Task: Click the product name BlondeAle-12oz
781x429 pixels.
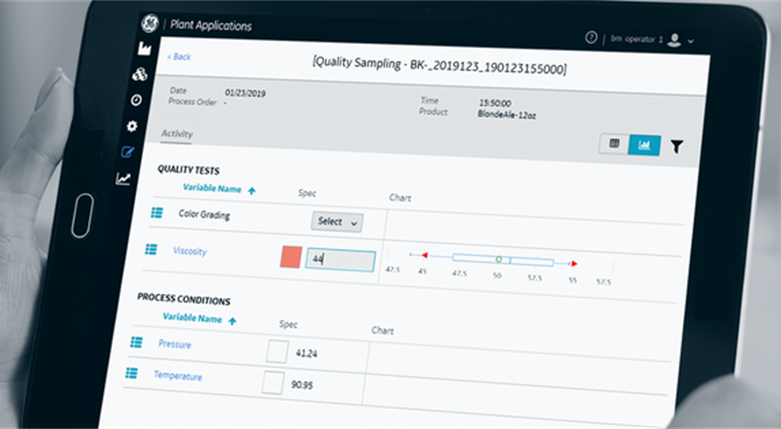Action: click(x=507, y=115)
